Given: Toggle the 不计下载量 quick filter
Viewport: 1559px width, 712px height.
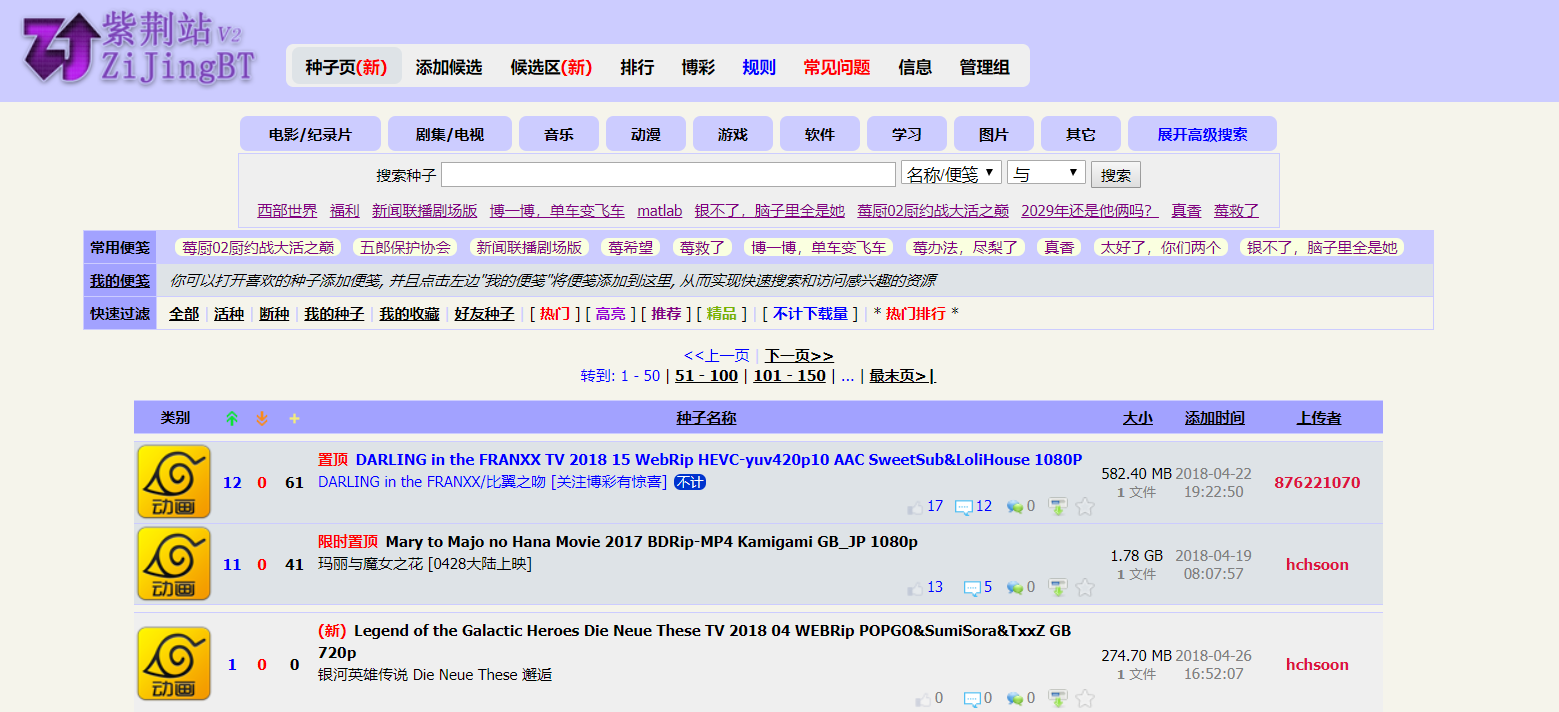Looking at the screenshot, I should click(810, 314).
